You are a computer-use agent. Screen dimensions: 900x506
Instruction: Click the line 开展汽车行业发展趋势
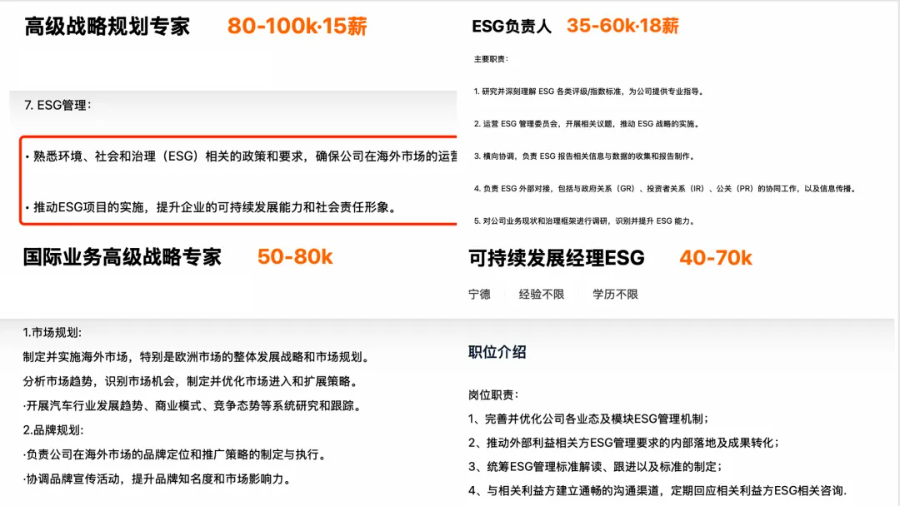[193, 406]
